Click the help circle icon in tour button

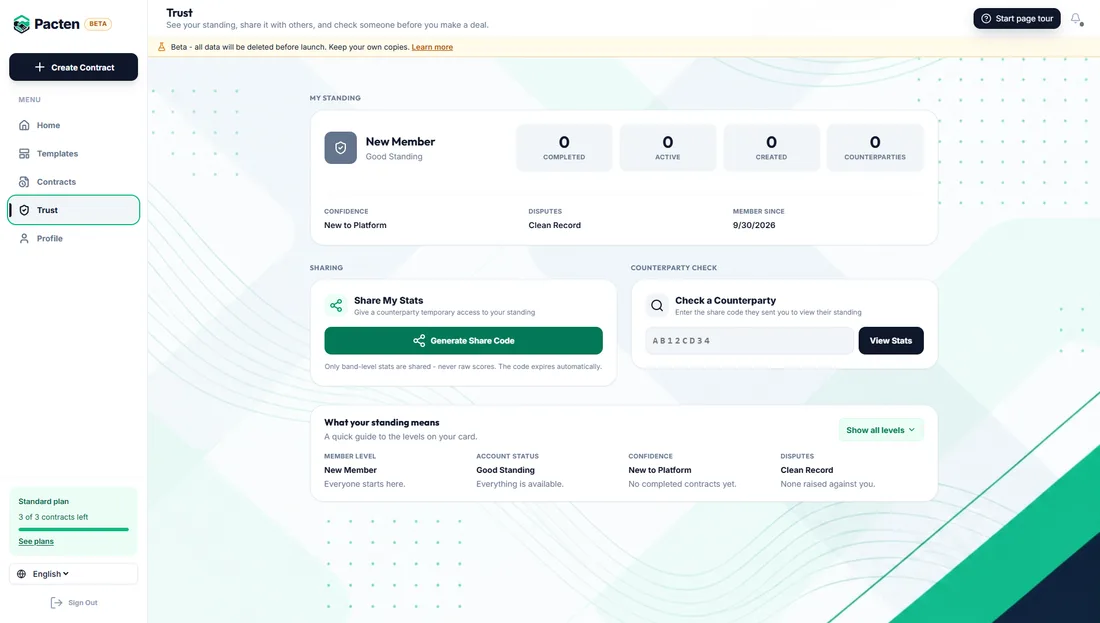[x=986, y=18]
